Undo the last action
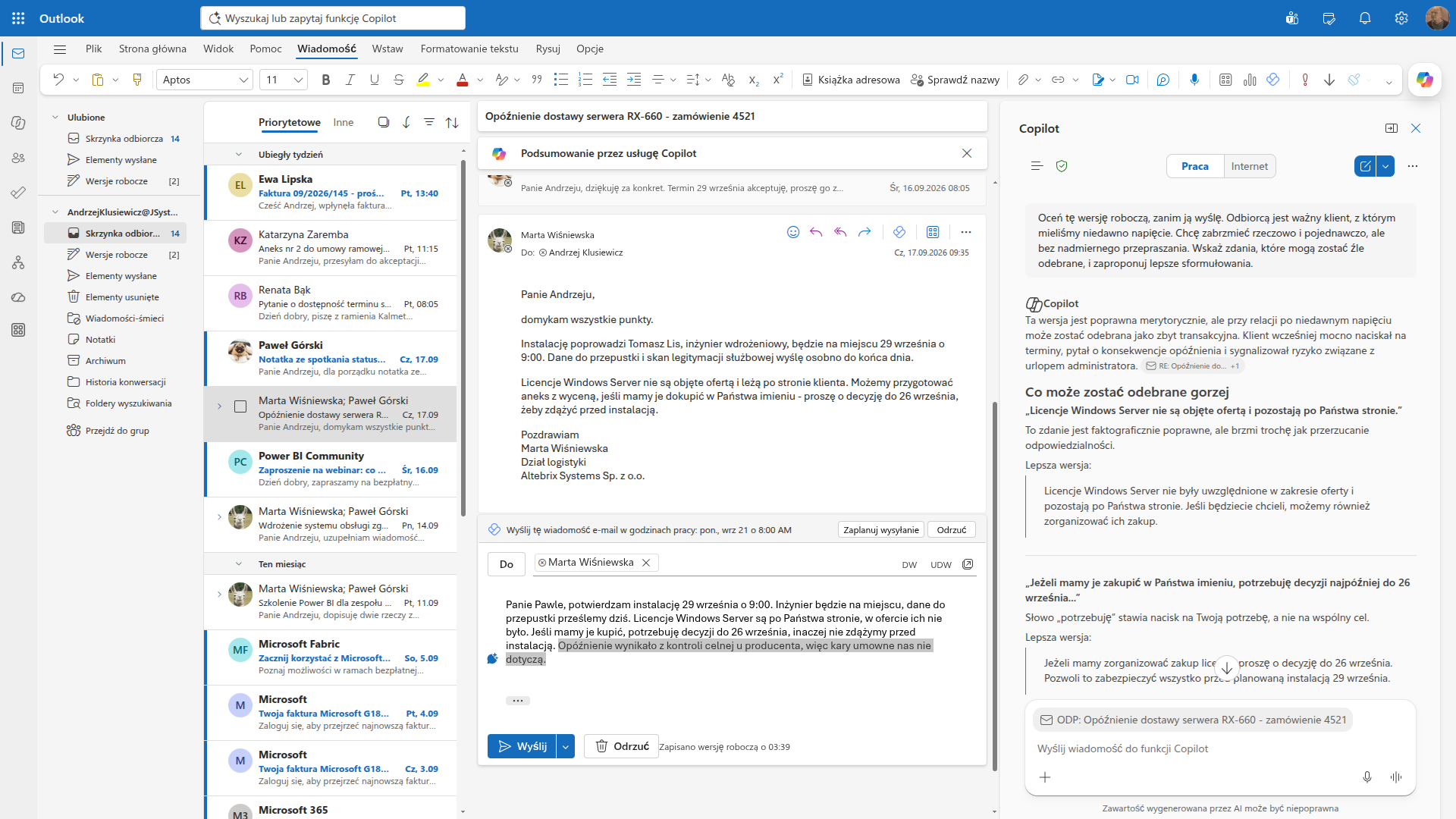Viewport: 1456px width, 819px height. tap(58, 80)
